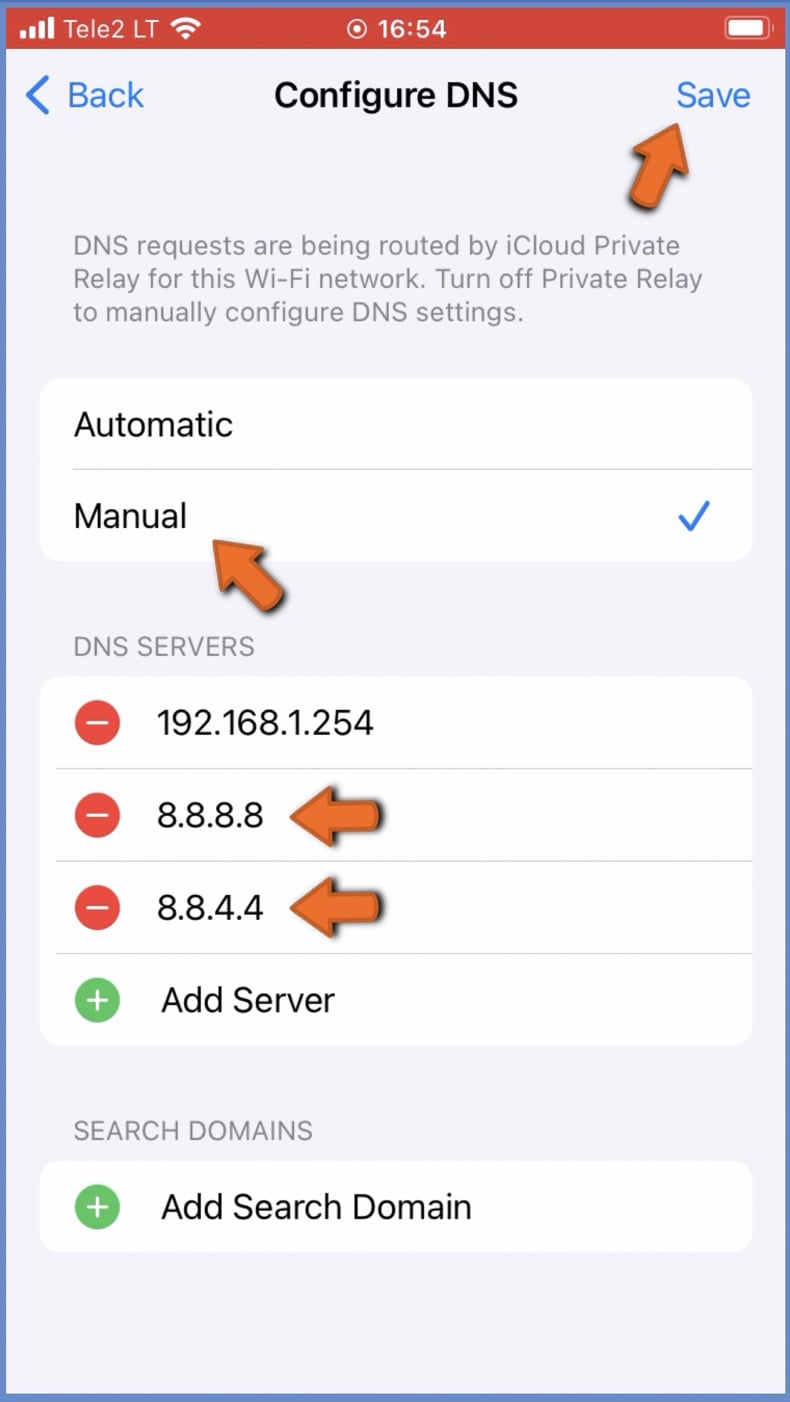
Task: Select the Manual DNS option
Action: pyautogui.click(x=130, y=516)
